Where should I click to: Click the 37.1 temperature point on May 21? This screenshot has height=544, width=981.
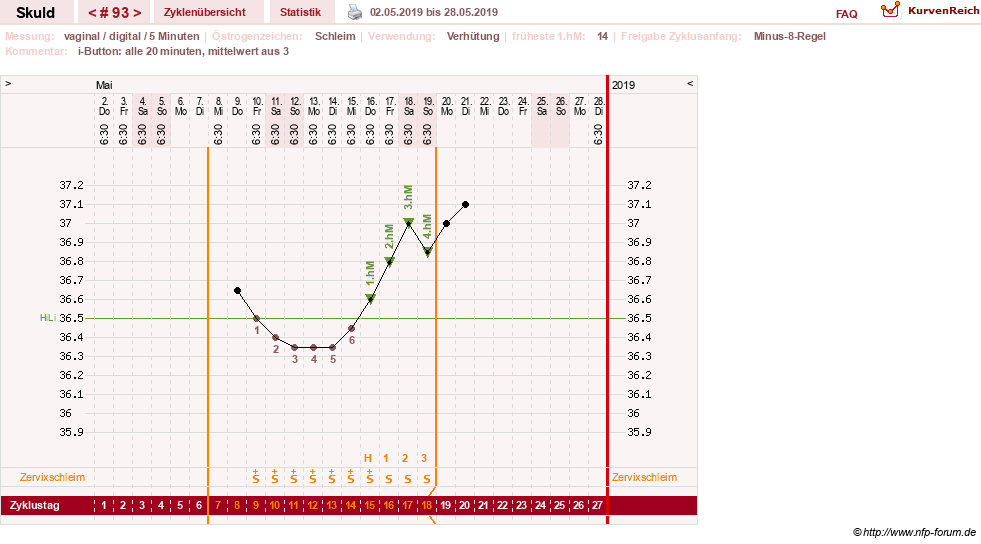[x=465, y=204]
